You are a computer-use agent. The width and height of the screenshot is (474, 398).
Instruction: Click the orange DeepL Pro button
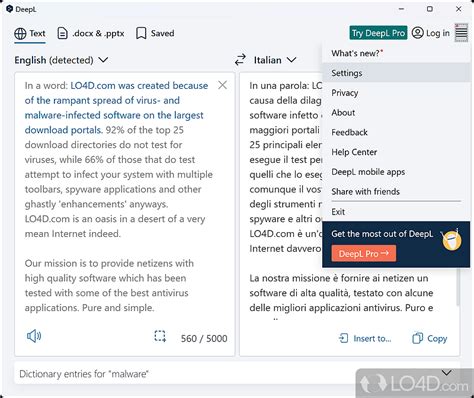coord(364,254)
